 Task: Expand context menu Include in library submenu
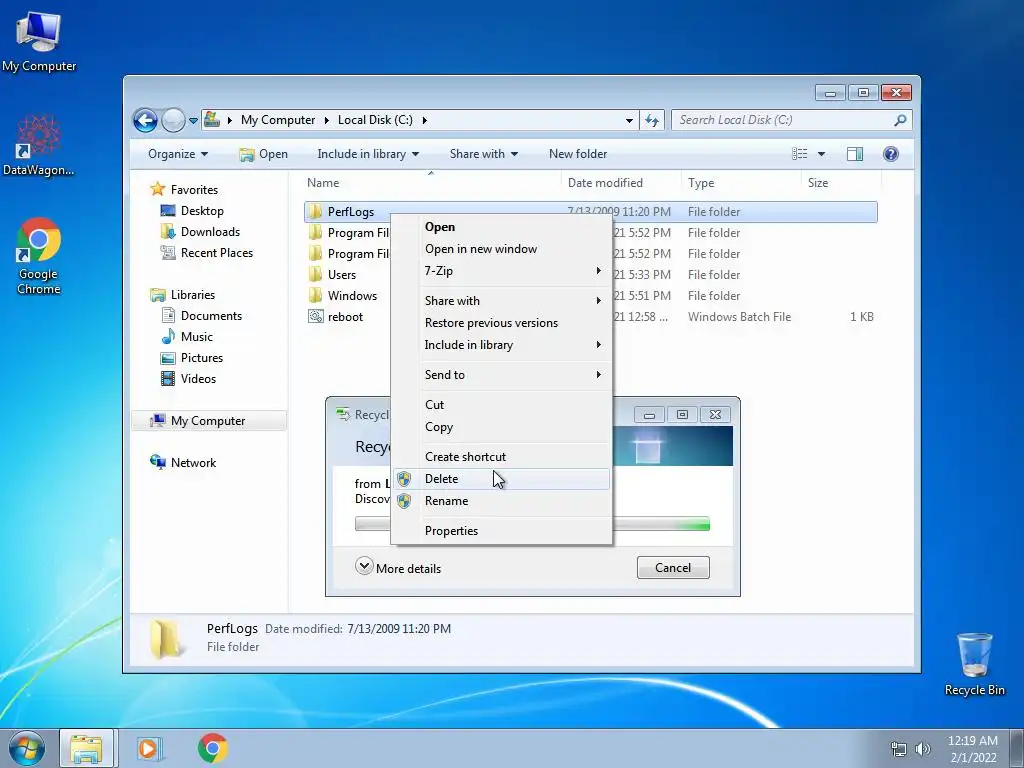coord(502,345)
